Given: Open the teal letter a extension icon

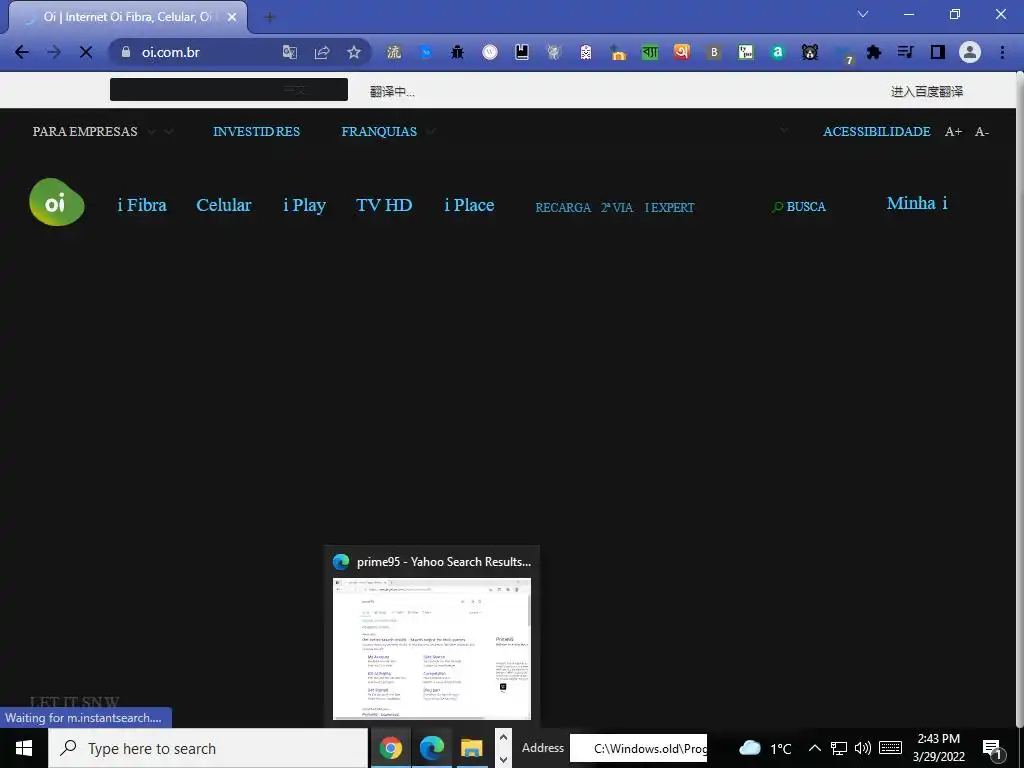Looking at the screenshot, I should click(x=777, y=52).
